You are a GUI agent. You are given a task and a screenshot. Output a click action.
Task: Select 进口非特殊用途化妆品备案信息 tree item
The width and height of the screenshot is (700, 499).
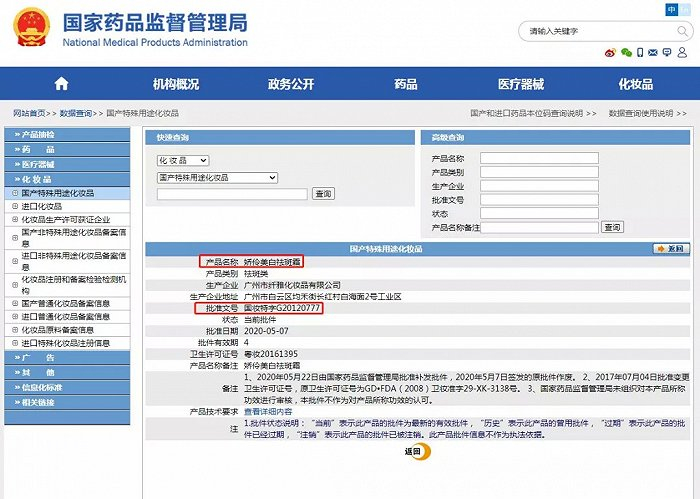pos(74,262)
